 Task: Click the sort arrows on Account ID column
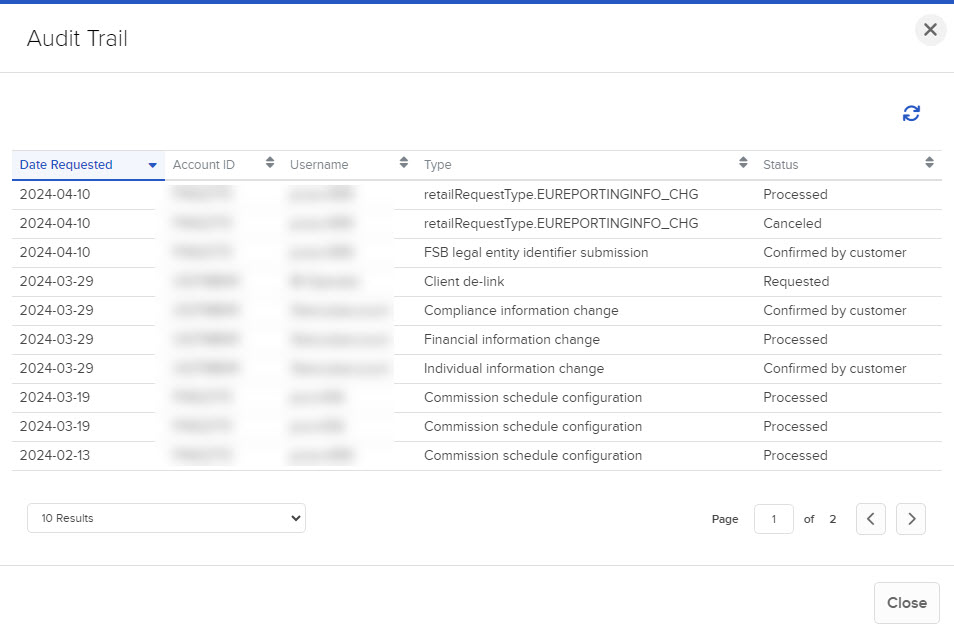(x=268, y=163)
